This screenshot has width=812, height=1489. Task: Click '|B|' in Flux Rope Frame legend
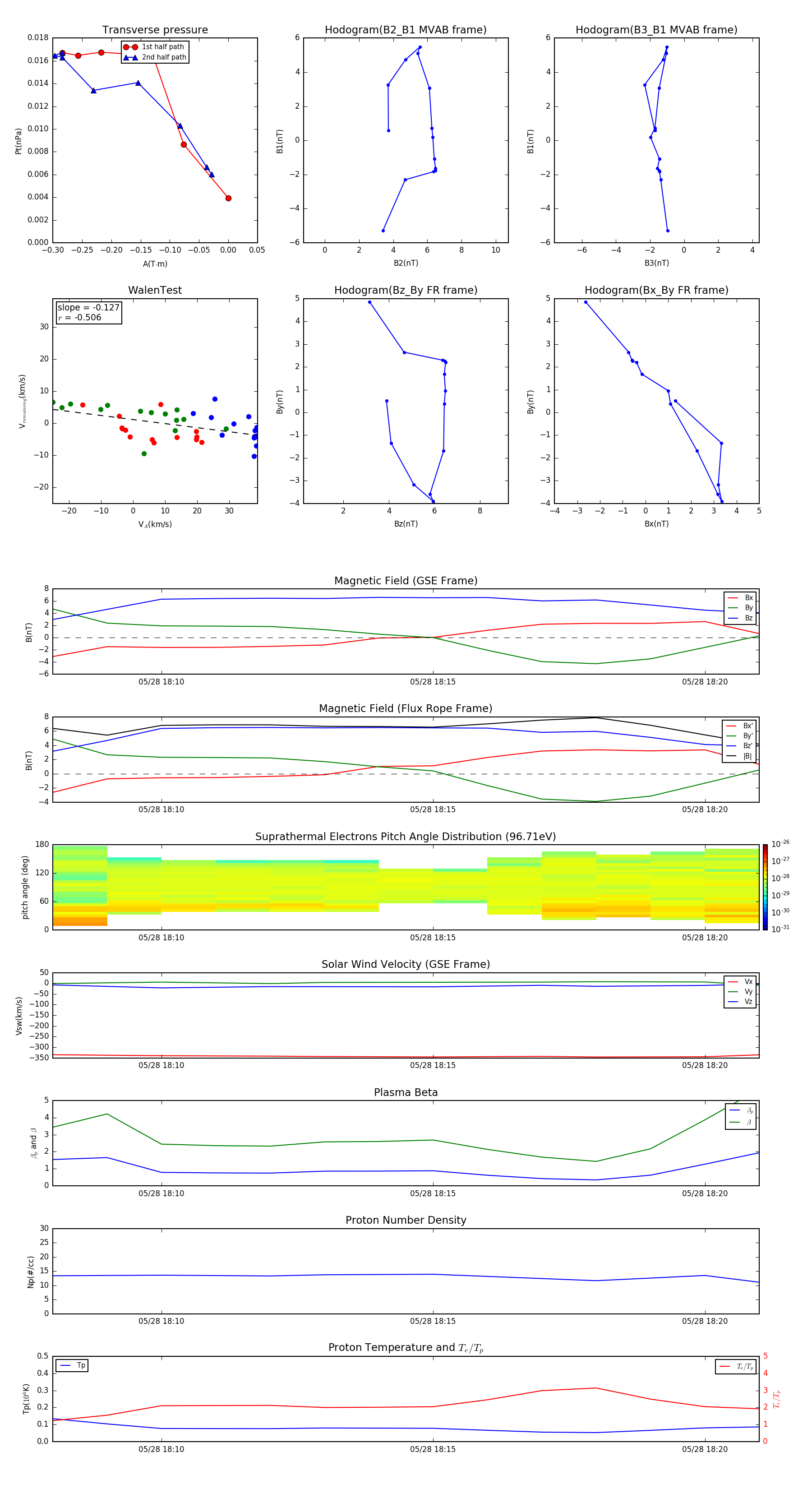pyautogui.click(x=747, y=756)
